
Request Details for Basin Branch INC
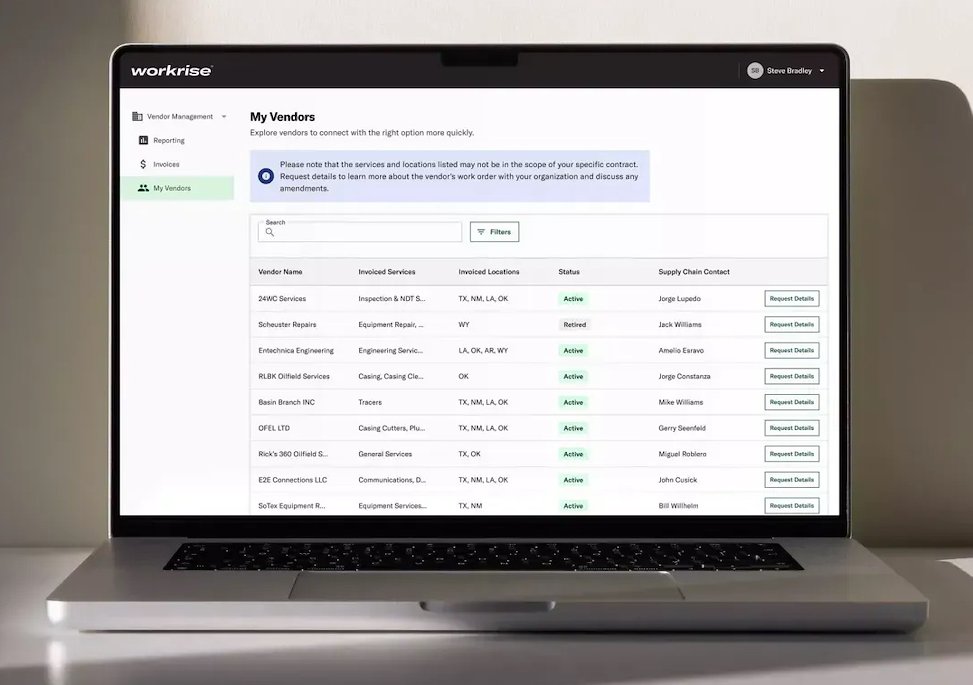tap(792, 402)
